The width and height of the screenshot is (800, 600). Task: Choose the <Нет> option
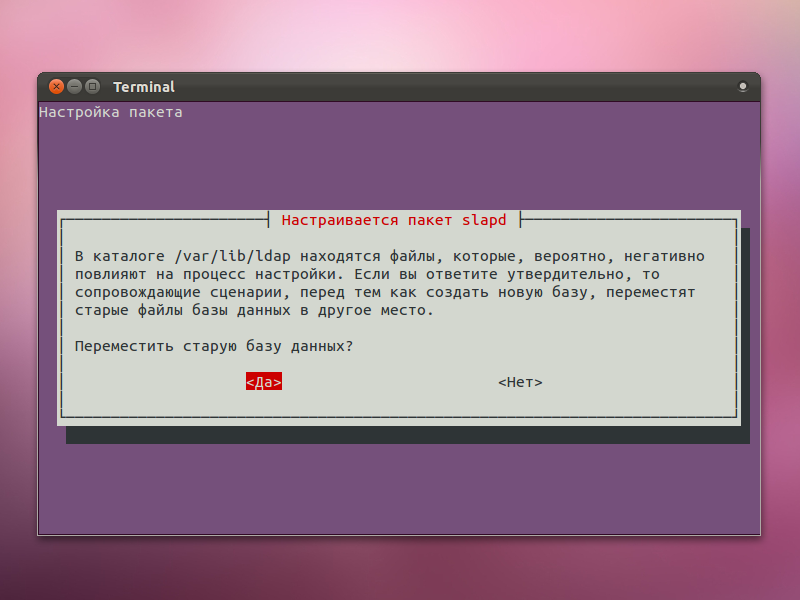coord(520,382)
